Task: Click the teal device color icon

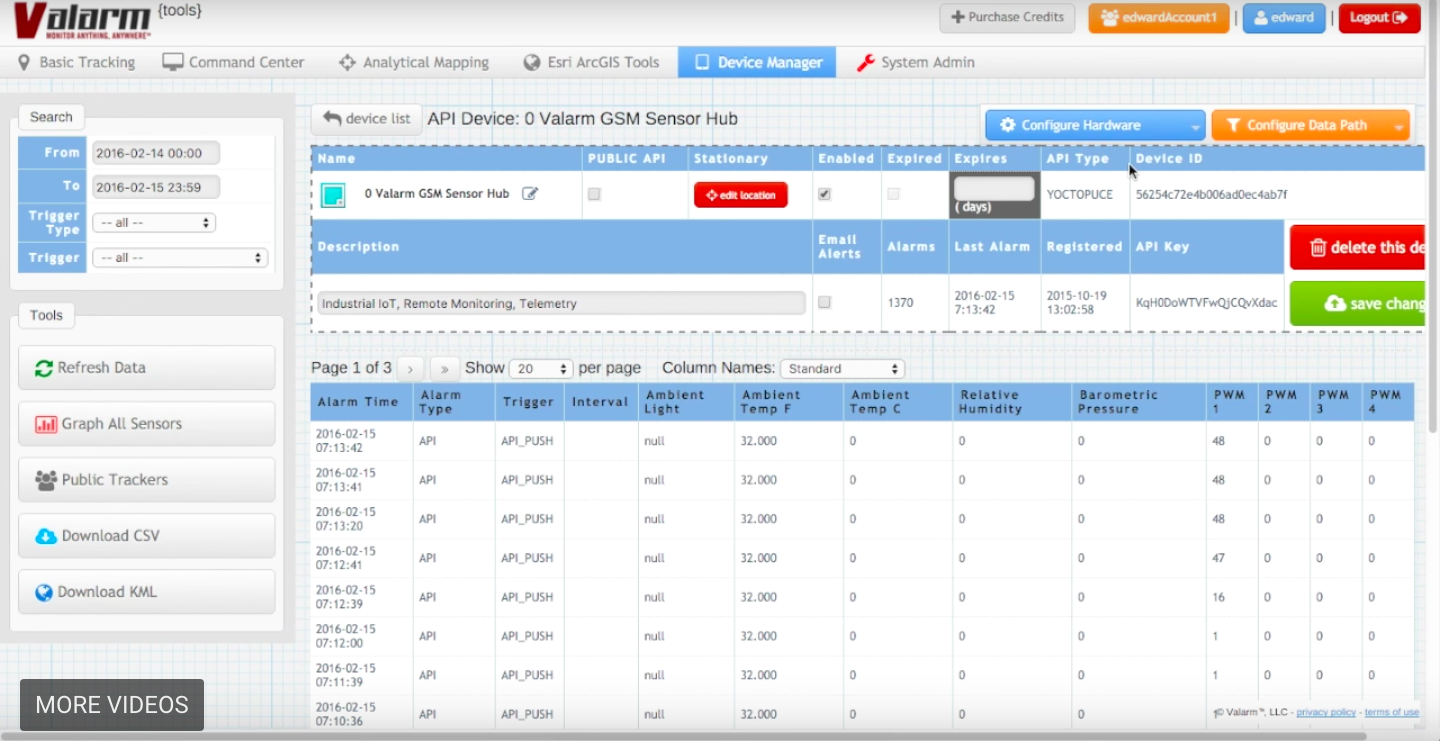Action: [333, 195]
